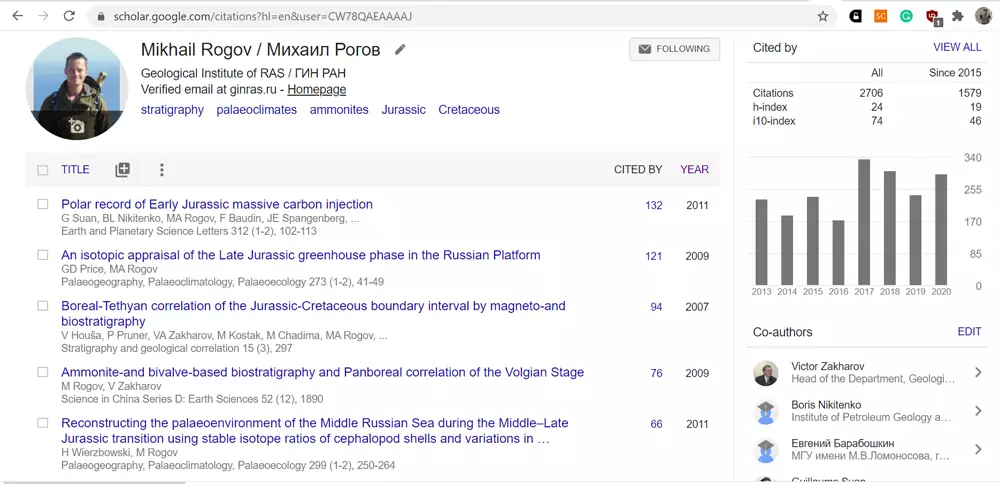Viewport: 1000px width, 484px height.
Task: Reload the page with the refresh icon
Action: click(x=69, y=16)
